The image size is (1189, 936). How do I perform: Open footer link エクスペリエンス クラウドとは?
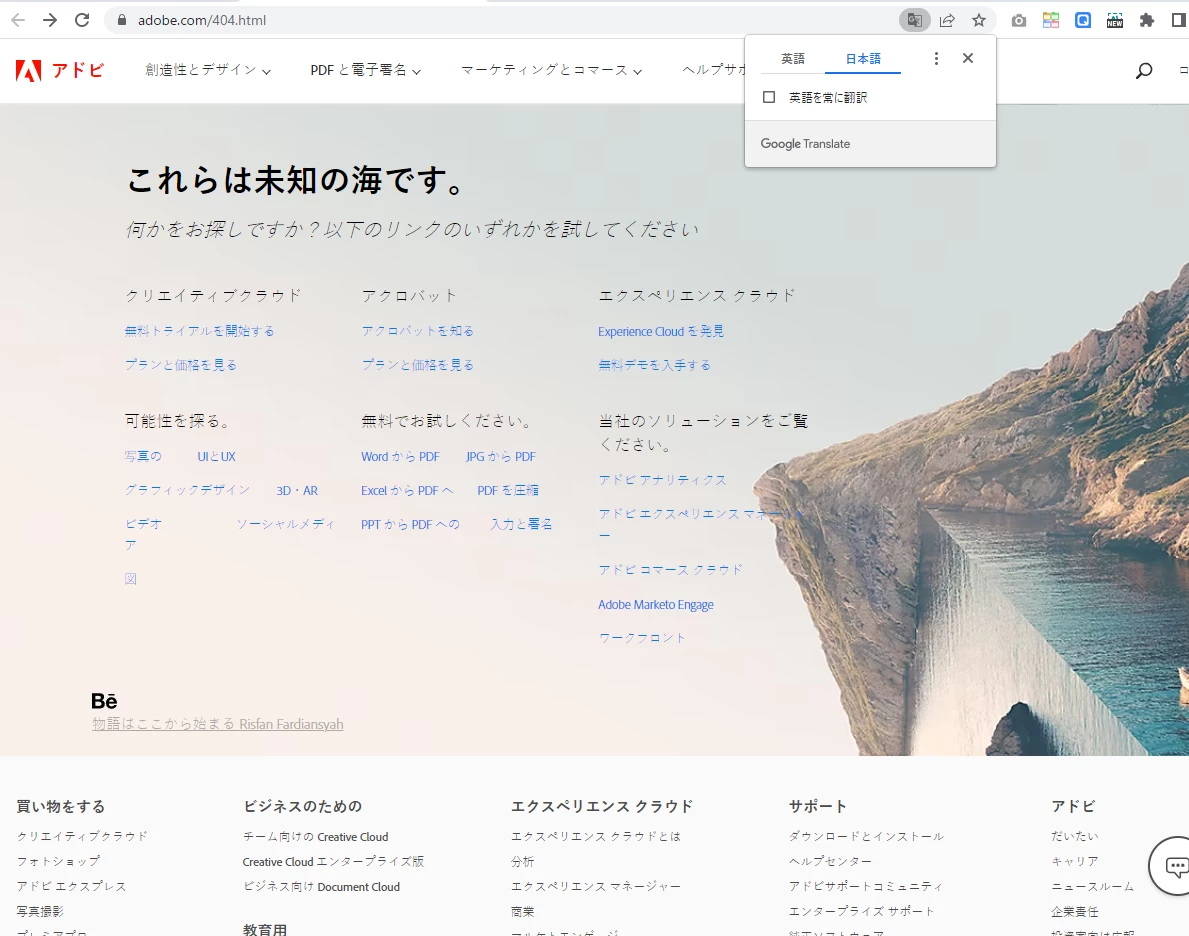(x=596, y=836)
